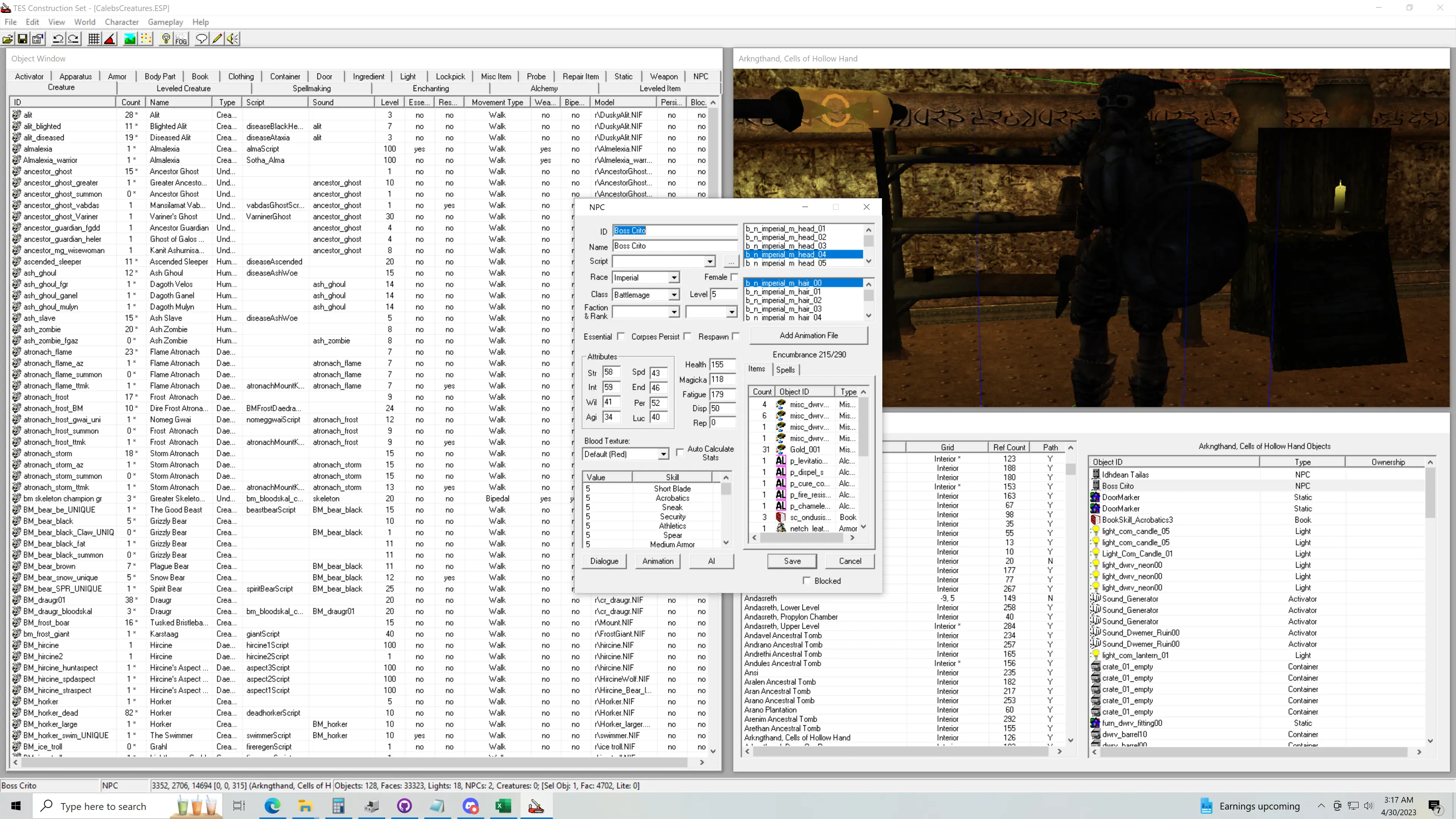Click the Save button in NPC dialog
The width and height of the screenshot is (1456, 819).
(x=792, y=561)
